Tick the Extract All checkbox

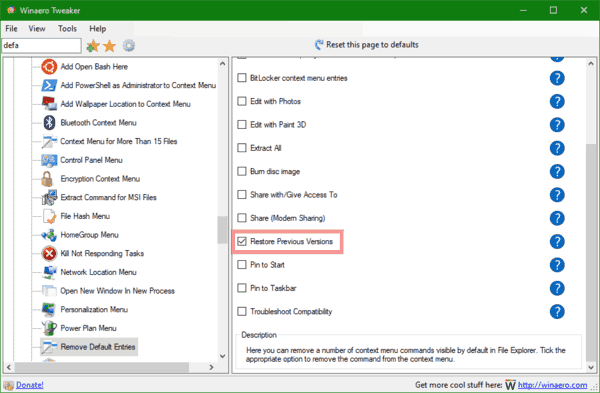tap(242, 148)
